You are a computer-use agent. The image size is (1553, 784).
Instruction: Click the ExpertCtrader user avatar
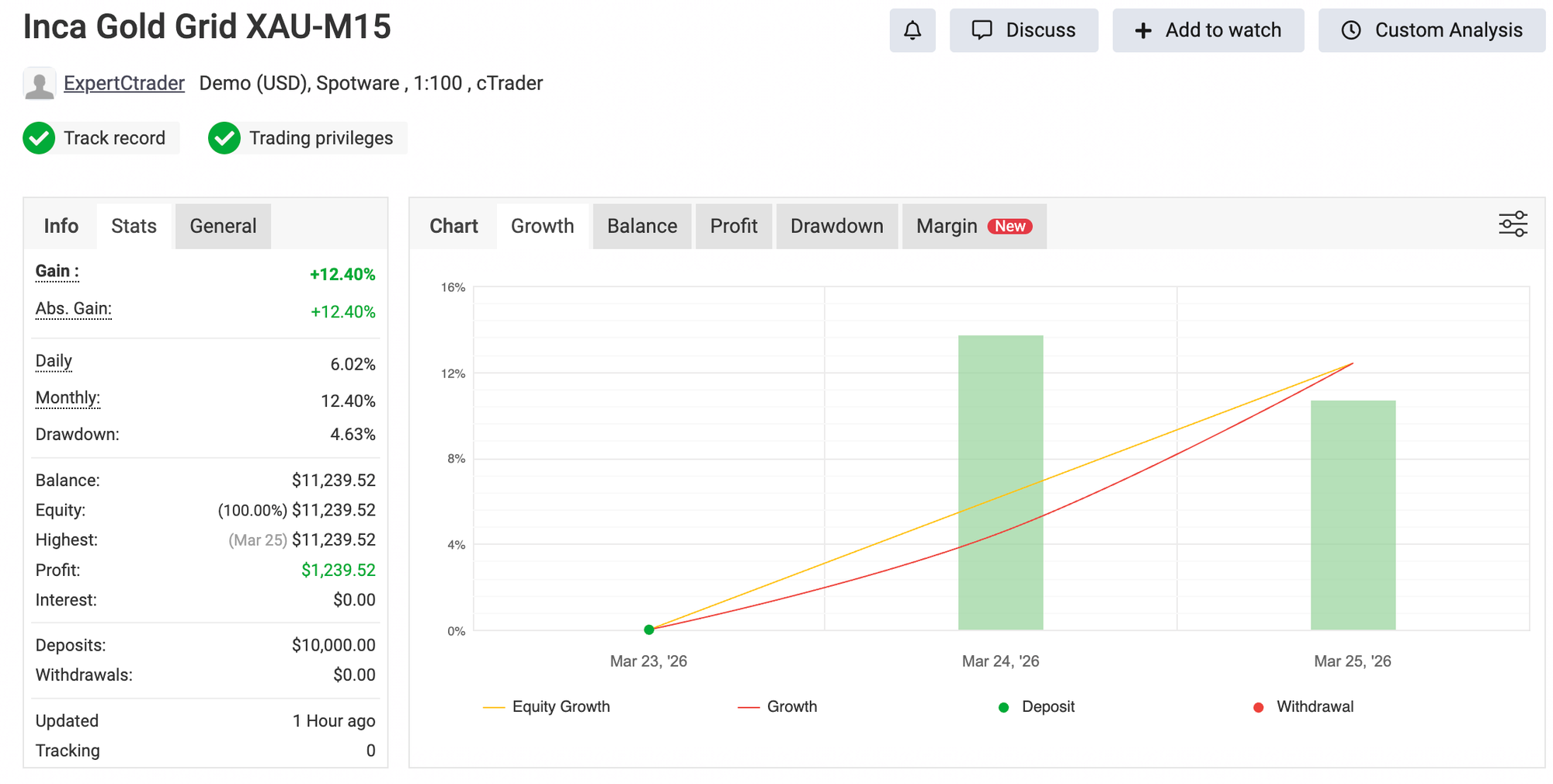coord(39,84)
